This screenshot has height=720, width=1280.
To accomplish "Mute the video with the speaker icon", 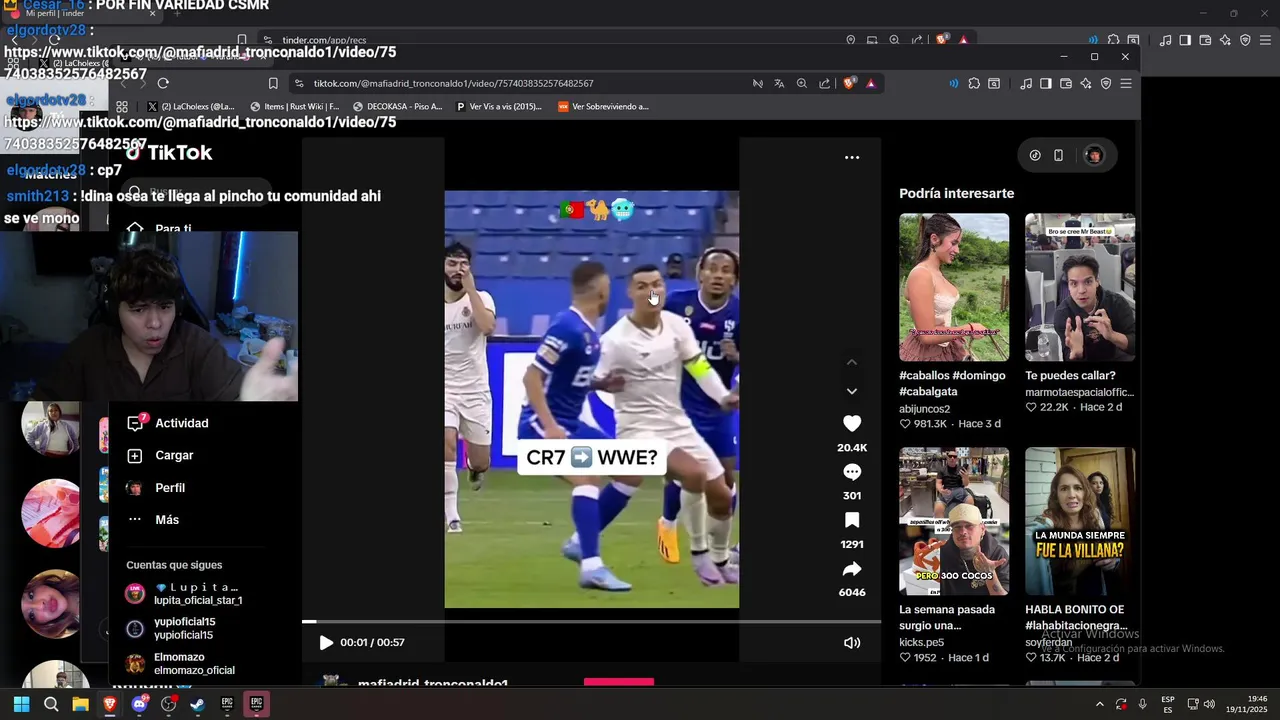I will 852,643.
